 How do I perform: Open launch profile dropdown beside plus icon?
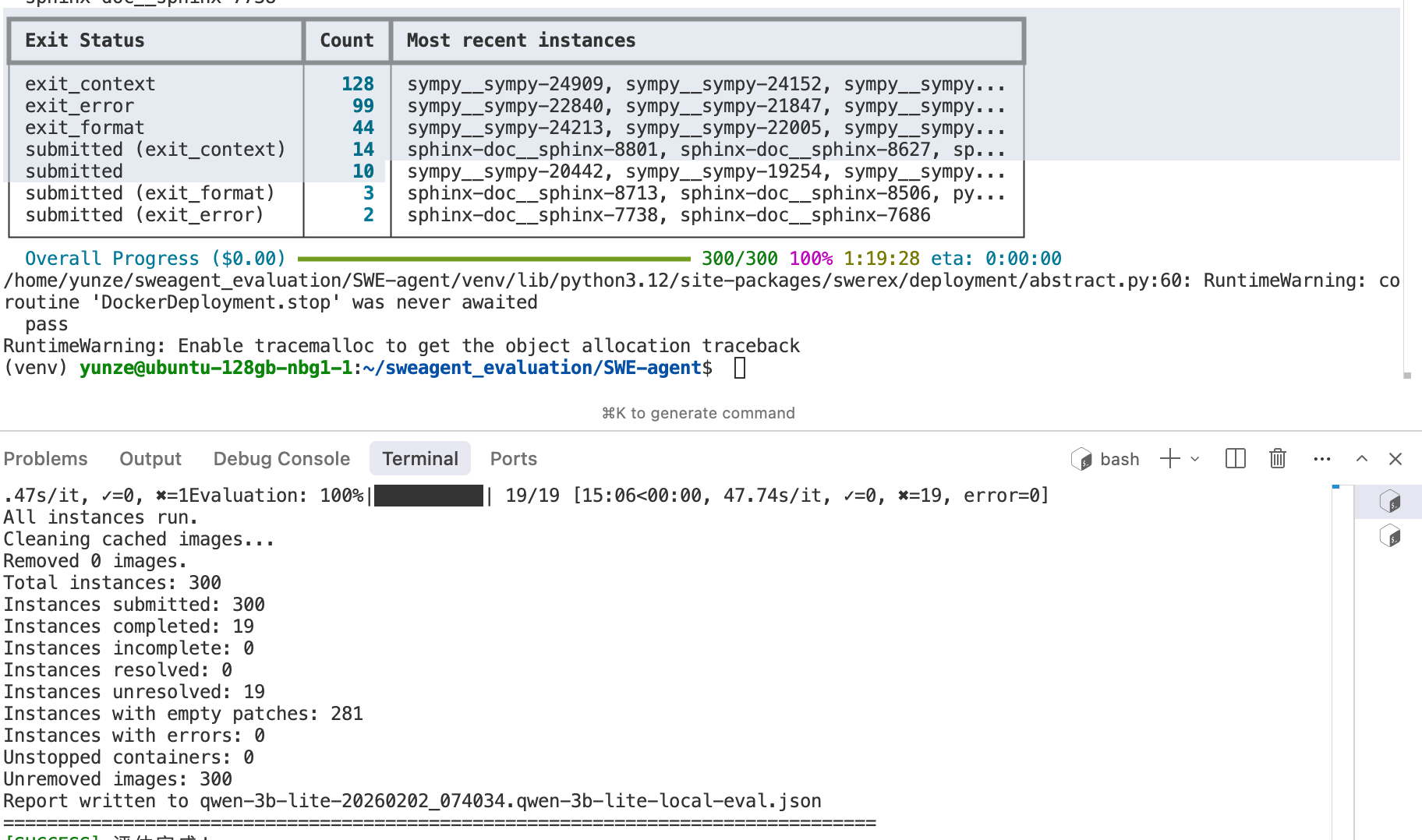(x=1194, y=459)
